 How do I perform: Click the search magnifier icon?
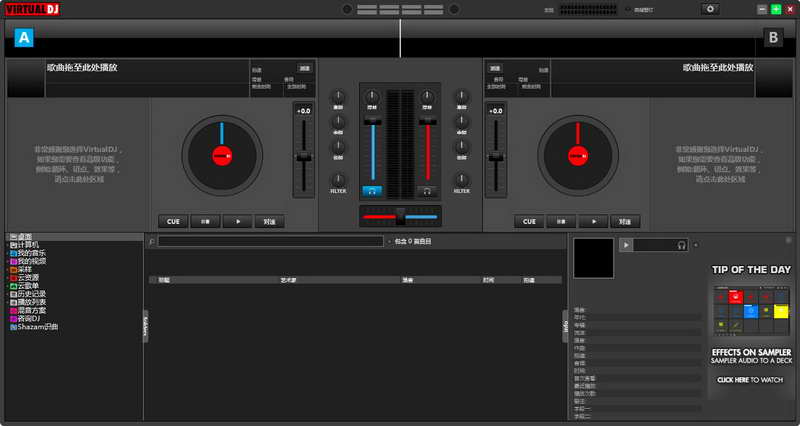click(x=152, y=241)
